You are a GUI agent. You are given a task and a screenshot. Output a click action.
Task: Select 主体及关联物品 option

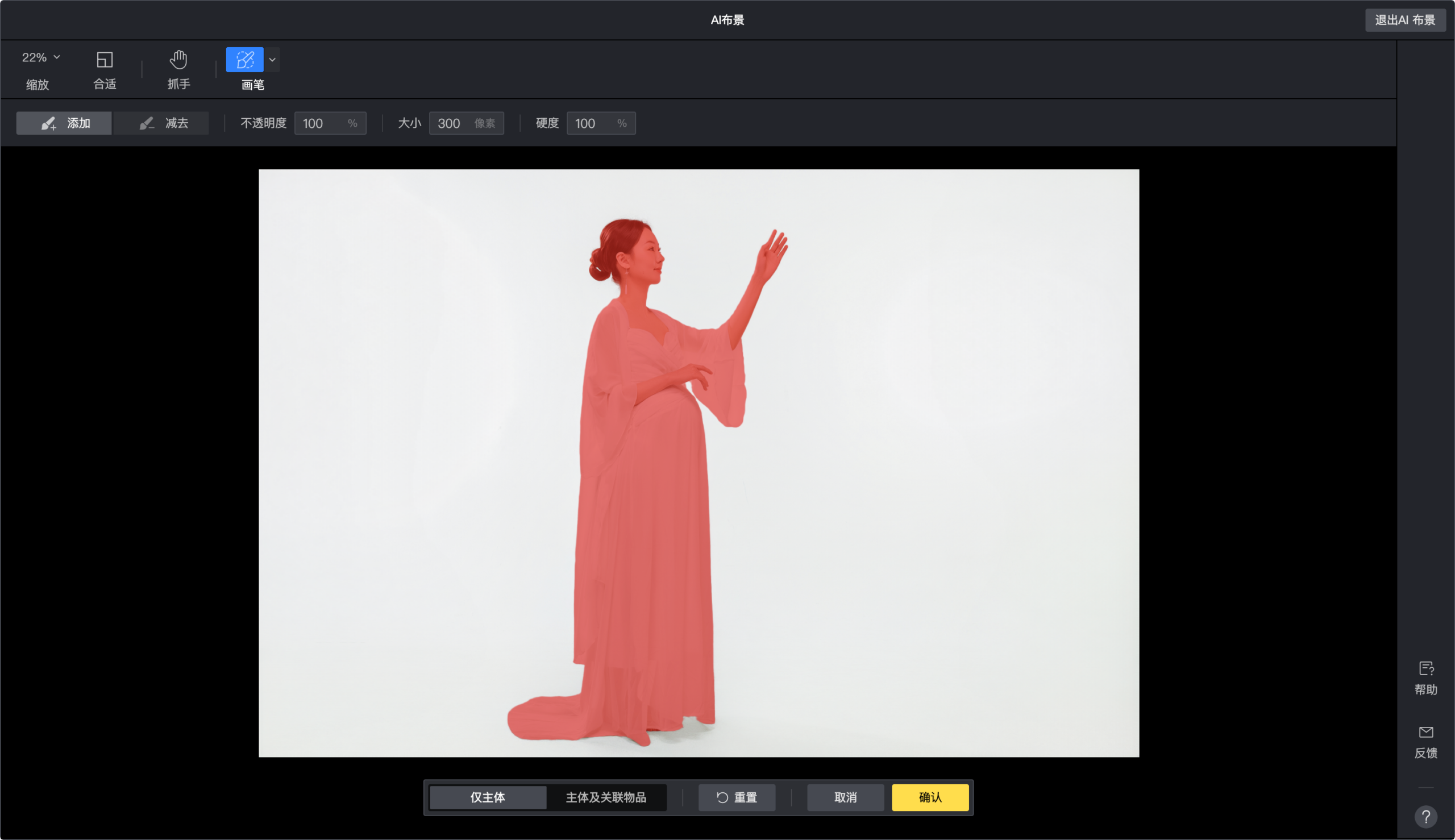click(x=606, y=797)
